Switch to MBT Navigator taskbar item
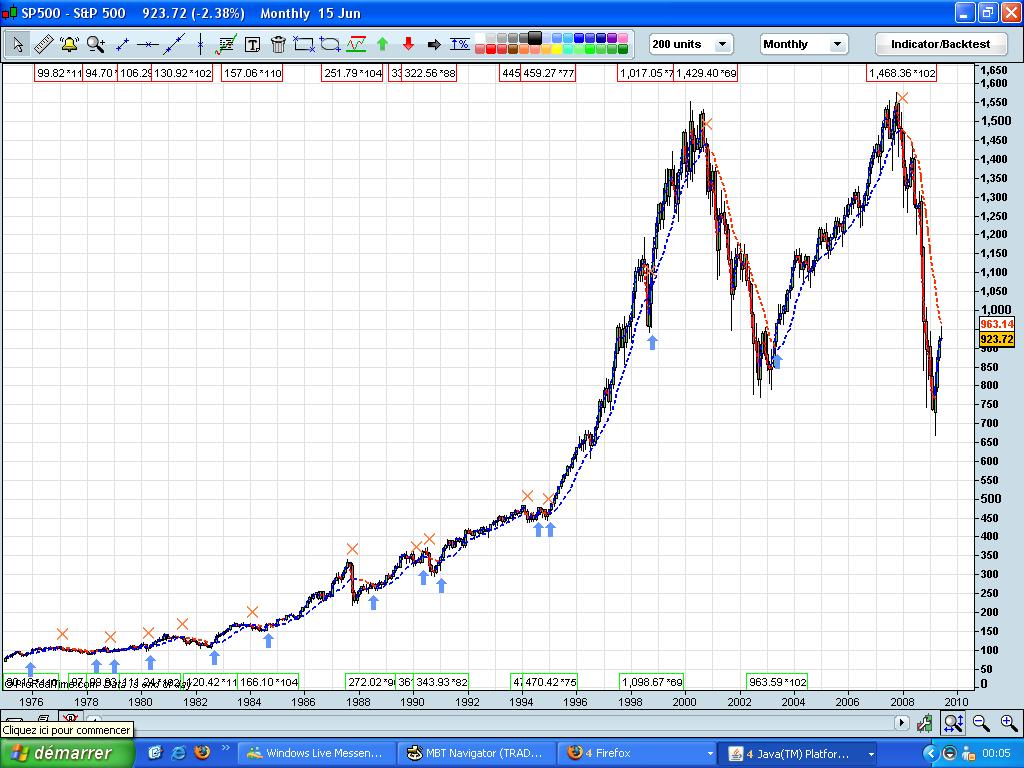Image resolution: width=1024 pixels, height=768 pixels. pos(477,754)
